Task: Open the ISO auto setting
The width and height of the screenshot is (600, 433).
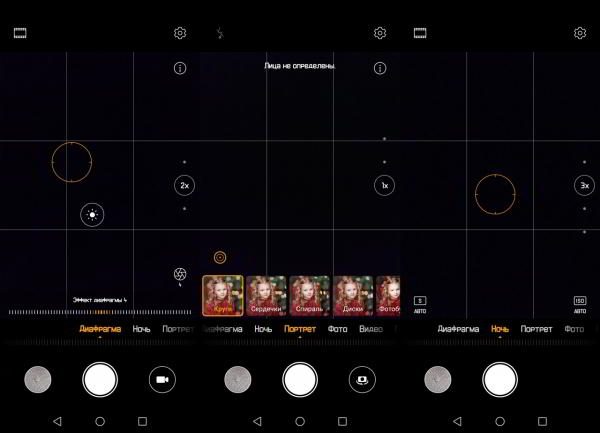Action: click(x=580, y=304)
